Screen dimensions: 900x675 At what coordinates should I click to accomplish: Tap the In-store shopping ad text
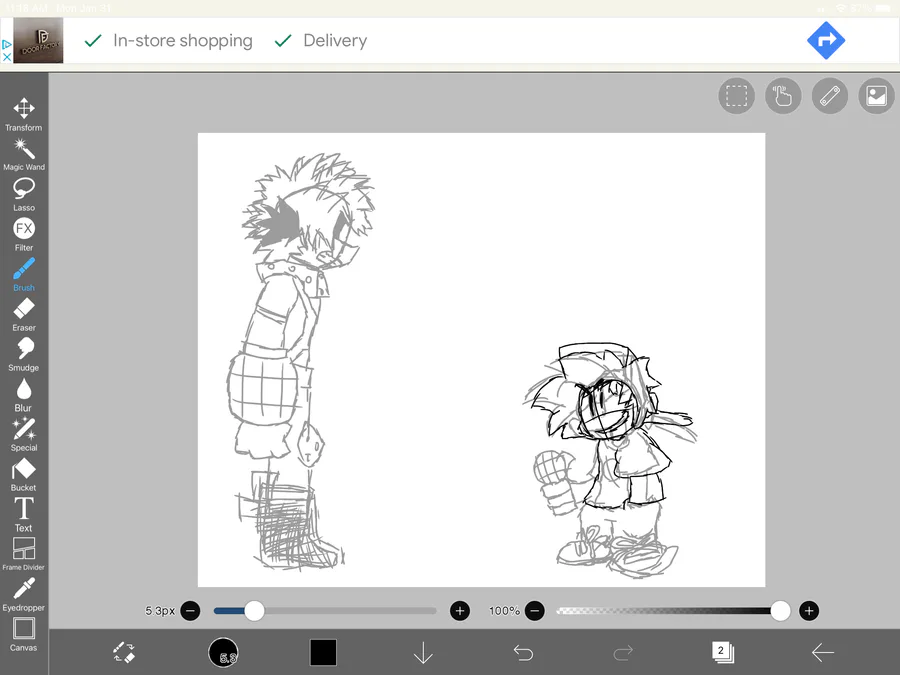[x=183, y=41]
